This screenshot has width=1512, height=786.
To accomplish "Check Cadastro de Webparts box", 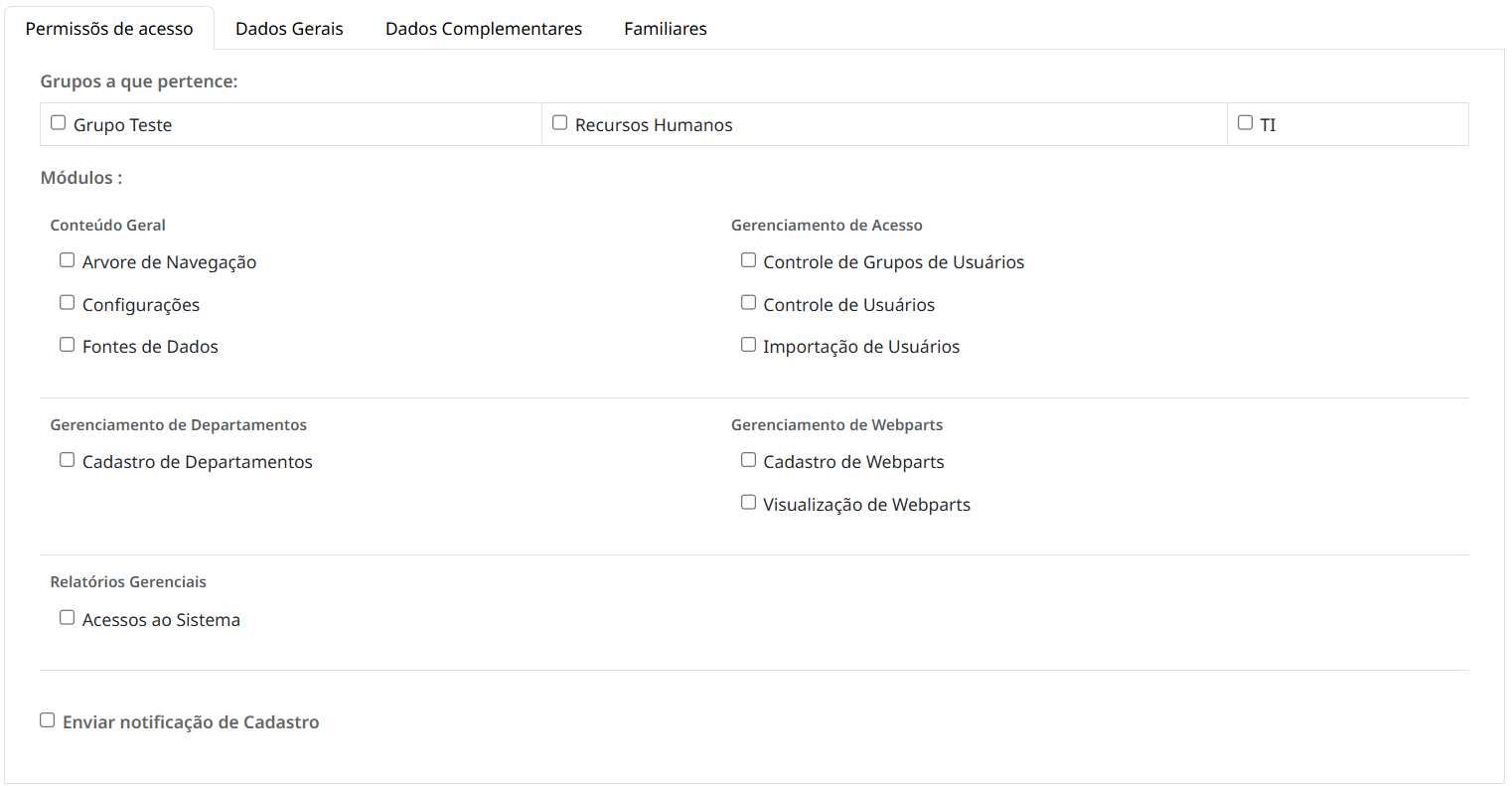I will (749, 460).
